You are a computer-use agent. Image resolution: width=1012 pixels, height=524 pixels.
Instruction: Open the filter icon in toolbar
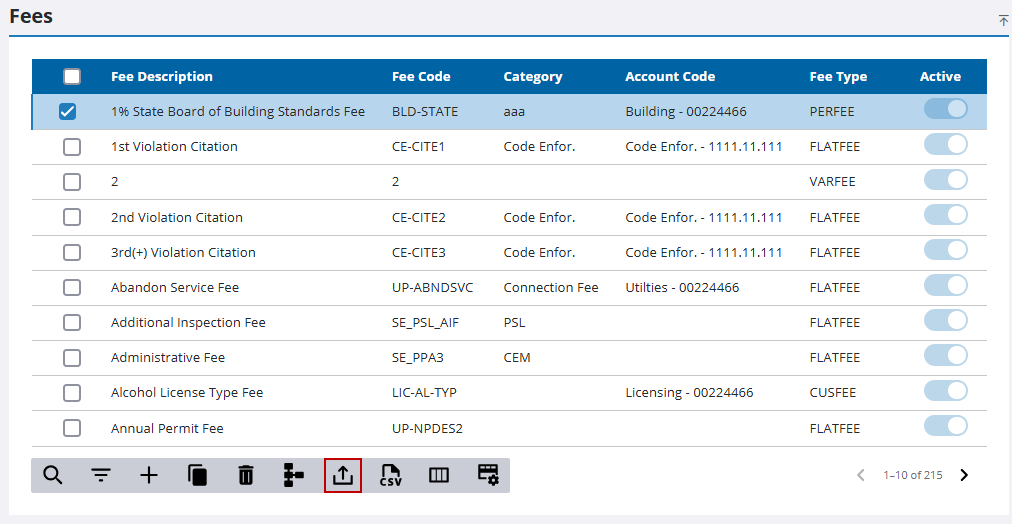pos(101,475)
